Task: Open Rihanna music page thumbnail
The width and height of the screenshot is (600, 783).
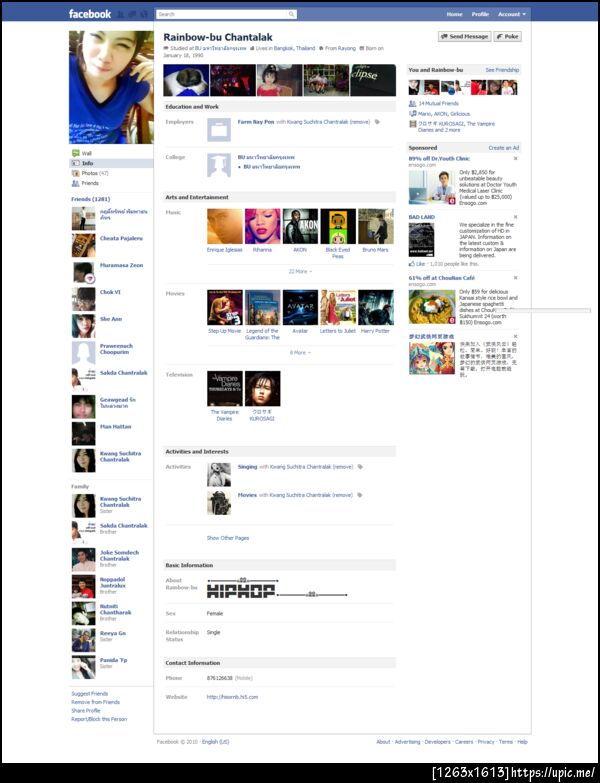Action: (x=263, y=226)
